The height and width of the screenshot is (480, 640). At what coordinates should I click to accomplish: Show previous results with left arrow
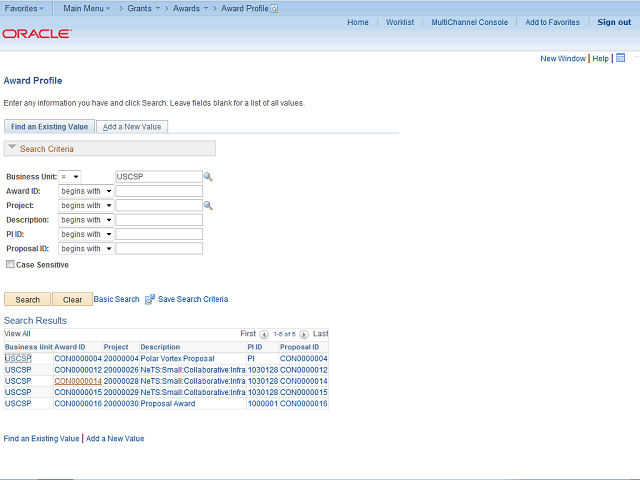pyautogui.click(x=264, y=335)
